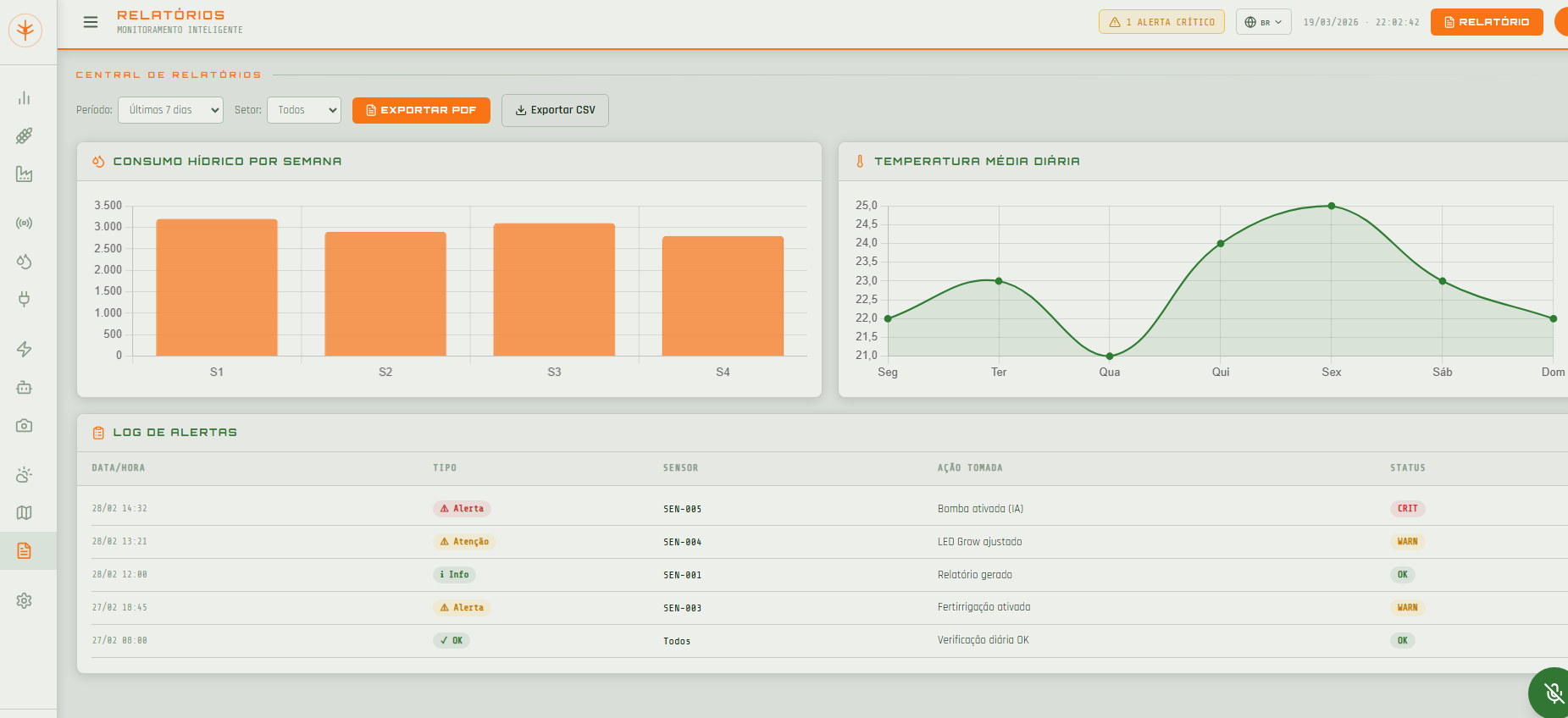This screenshot has height=718, width=1568.
Task: Click the S1 bar in water chart
Action: pos(217,288)
